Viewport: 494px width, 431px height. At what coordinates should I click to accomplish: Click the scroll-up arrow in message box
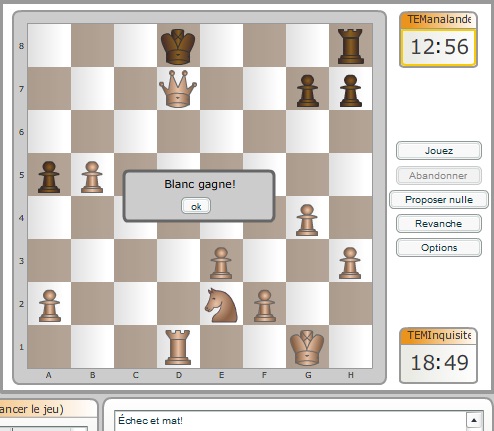(x=474, y=420)
